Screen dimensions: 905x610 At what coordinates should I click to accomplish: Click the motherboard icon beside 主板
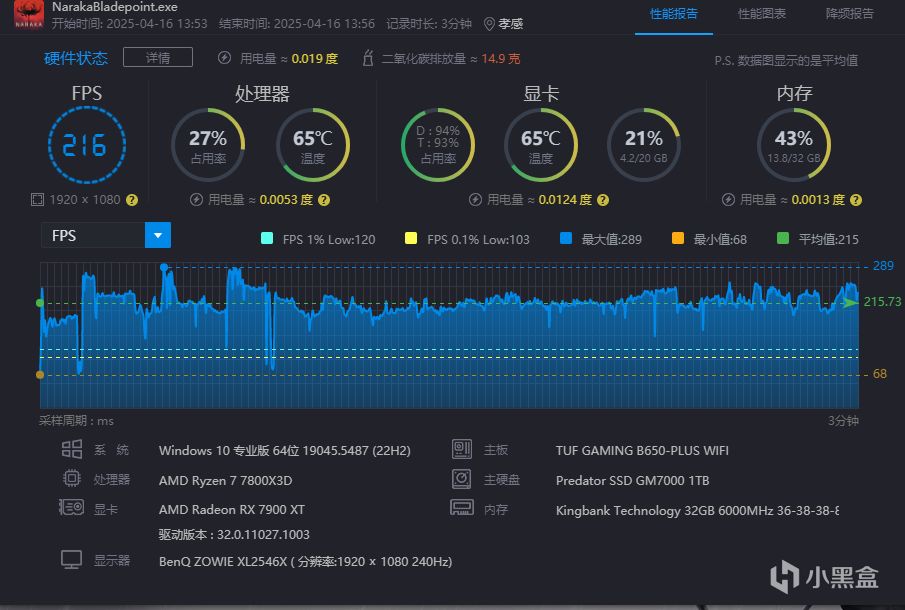[x=462, y=449]
